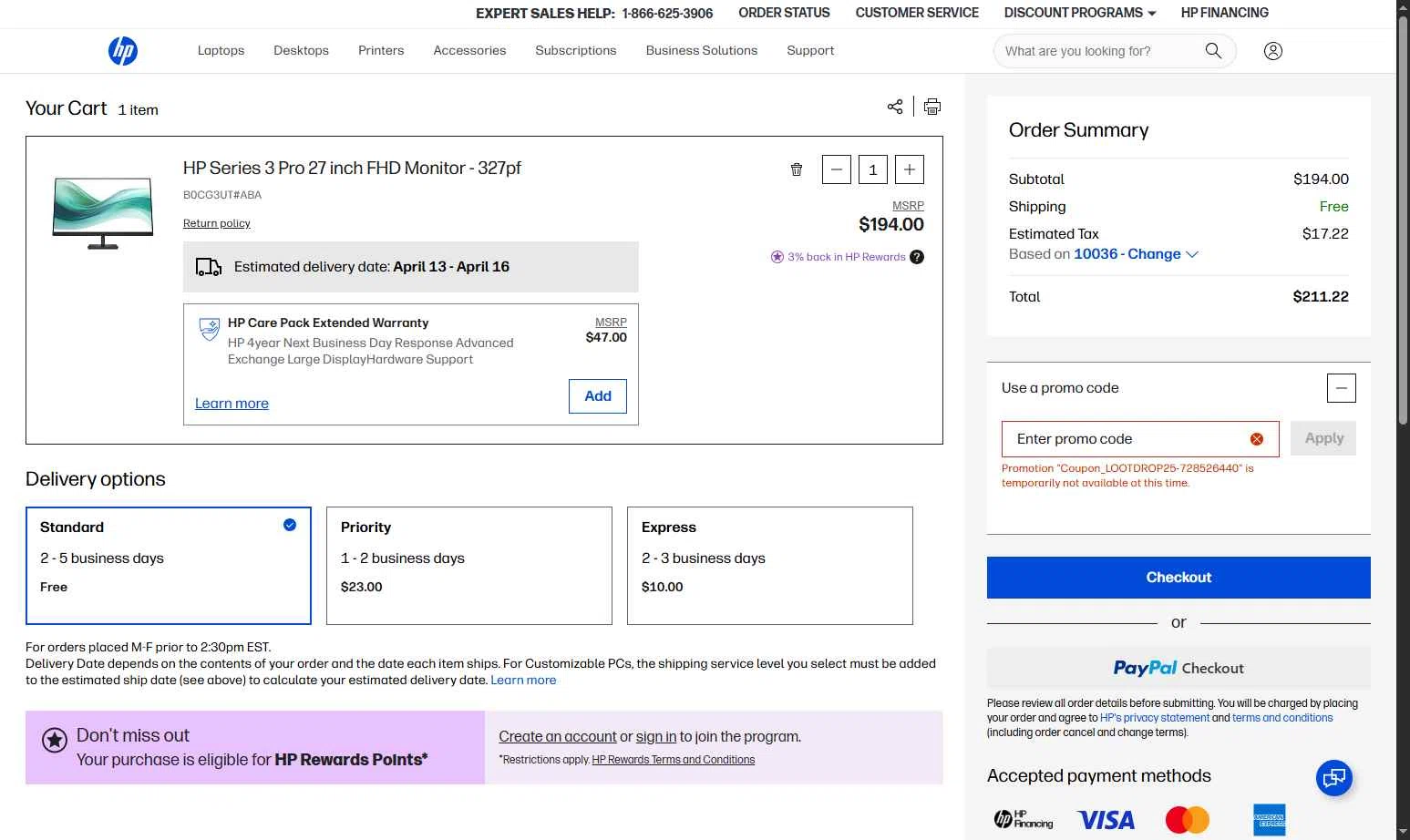The image size is (1410, 840).
Task: Click 3% back in HP Rewards text
Action: [847, 257]
